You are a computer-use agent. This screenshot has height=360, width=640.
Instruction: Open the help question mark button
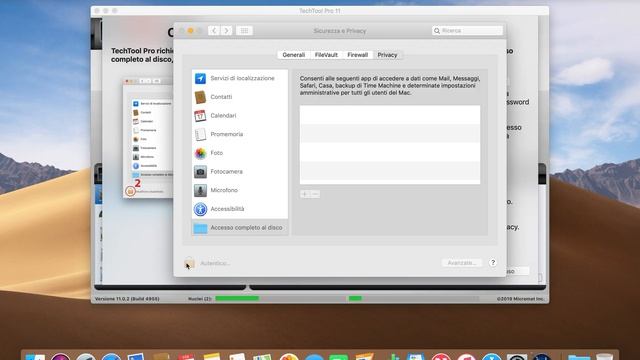coord(493,263)
